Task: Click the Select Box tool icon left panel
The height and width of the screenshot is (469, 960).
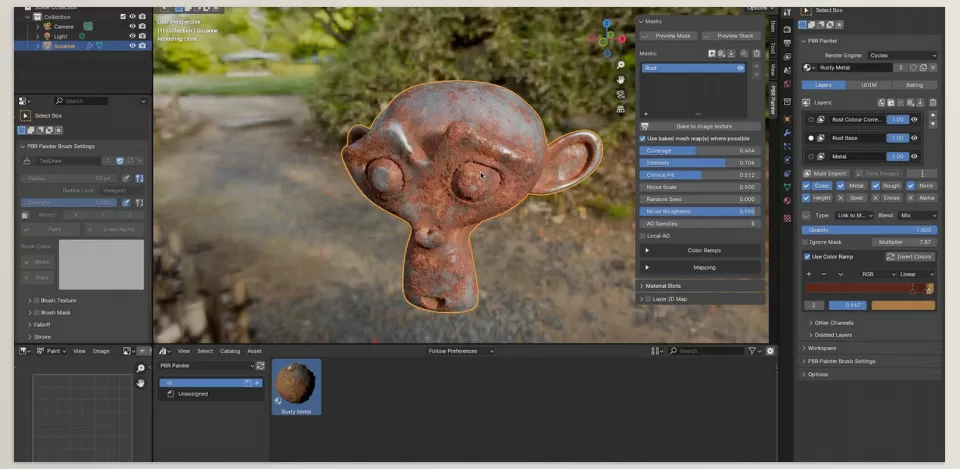Action: point(26,116)
